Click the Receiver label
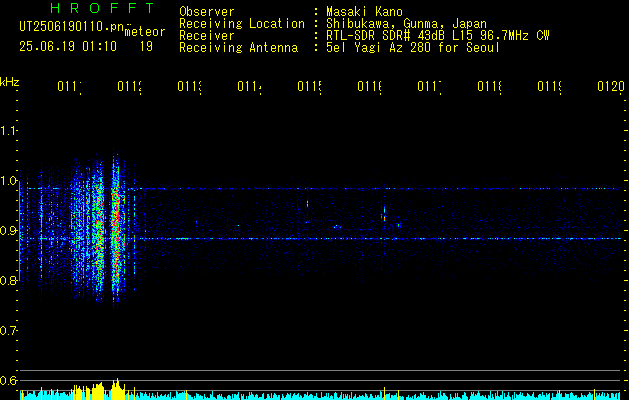Image resolution: width=629 pixels, height=400 pixels. [x=207, y=36]
